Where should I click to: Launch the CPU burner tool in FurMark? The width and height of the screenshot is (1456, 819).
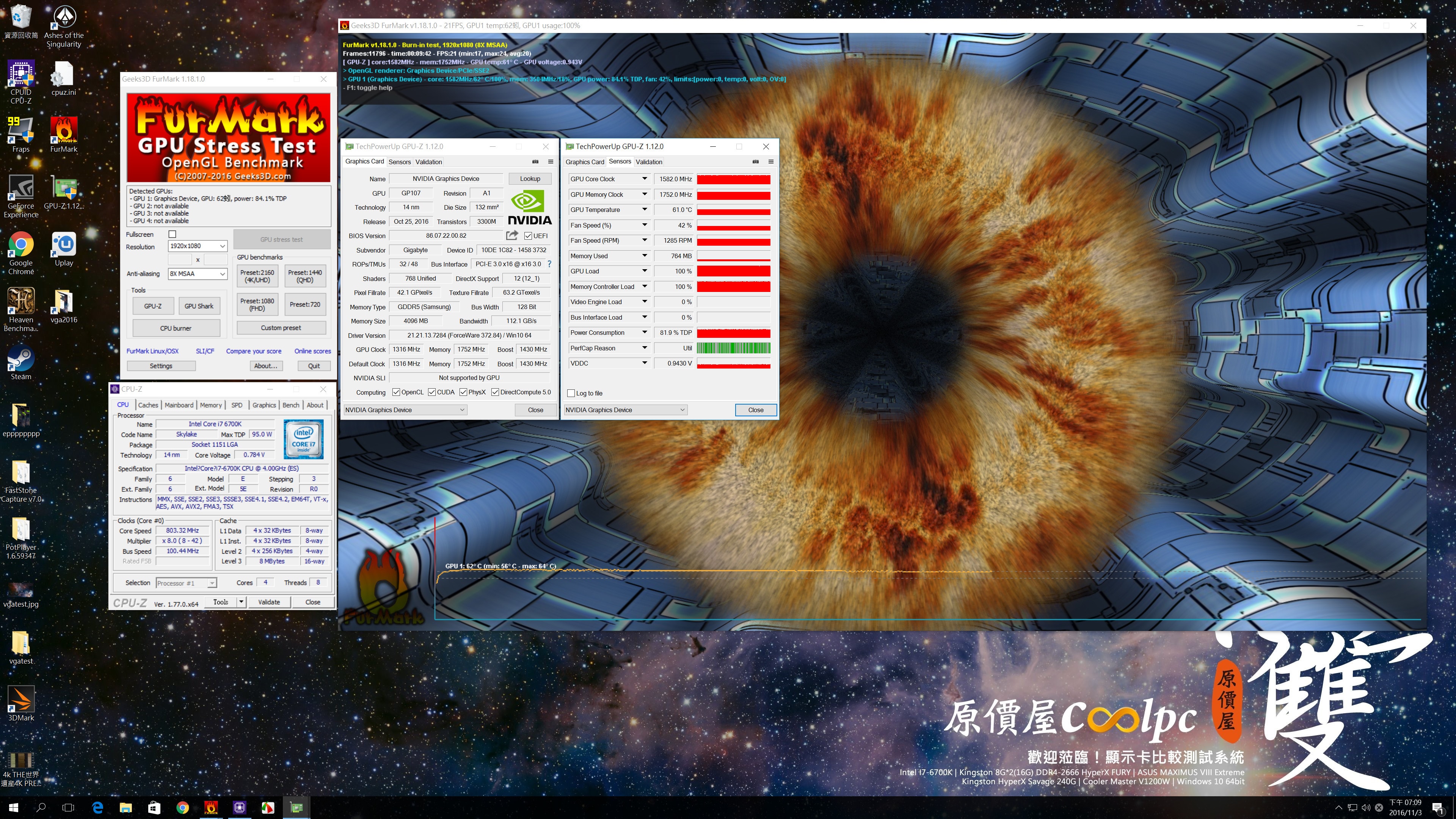tap(176, 328)
